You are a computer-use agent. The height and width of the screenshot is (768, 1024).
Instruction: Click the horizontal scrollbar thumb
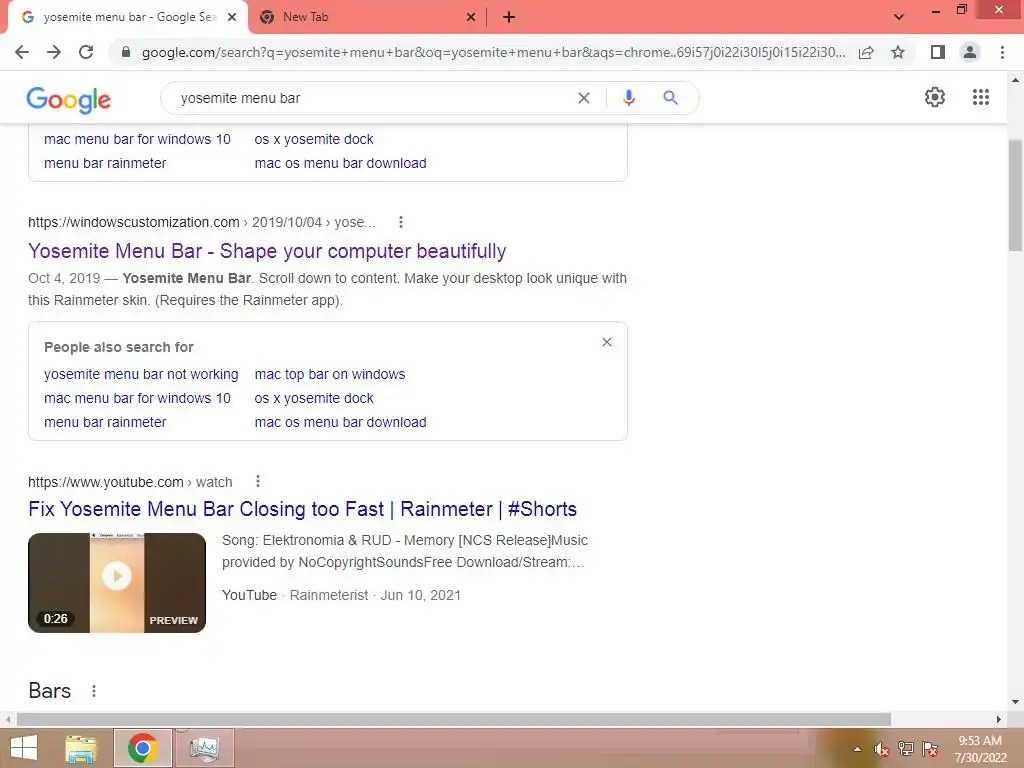[x=453, y=719]
